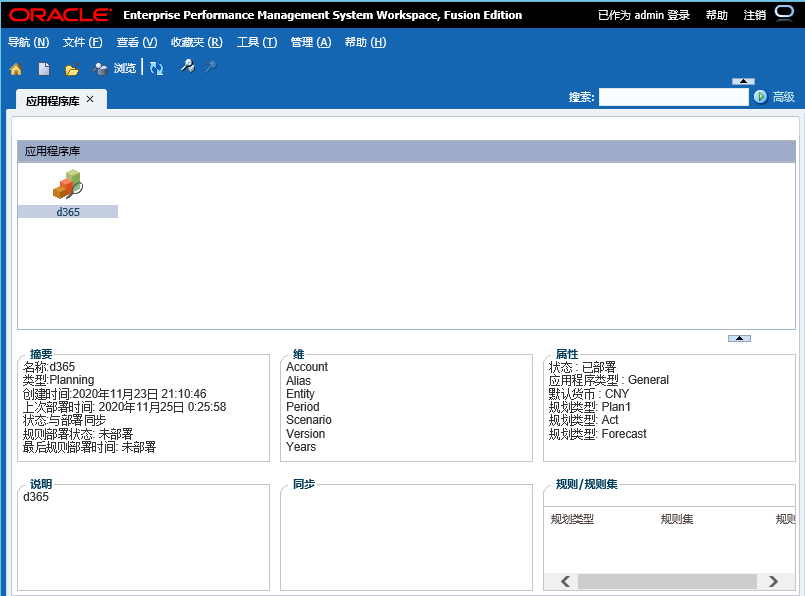Click 注销 to log out

click(755, 15)
